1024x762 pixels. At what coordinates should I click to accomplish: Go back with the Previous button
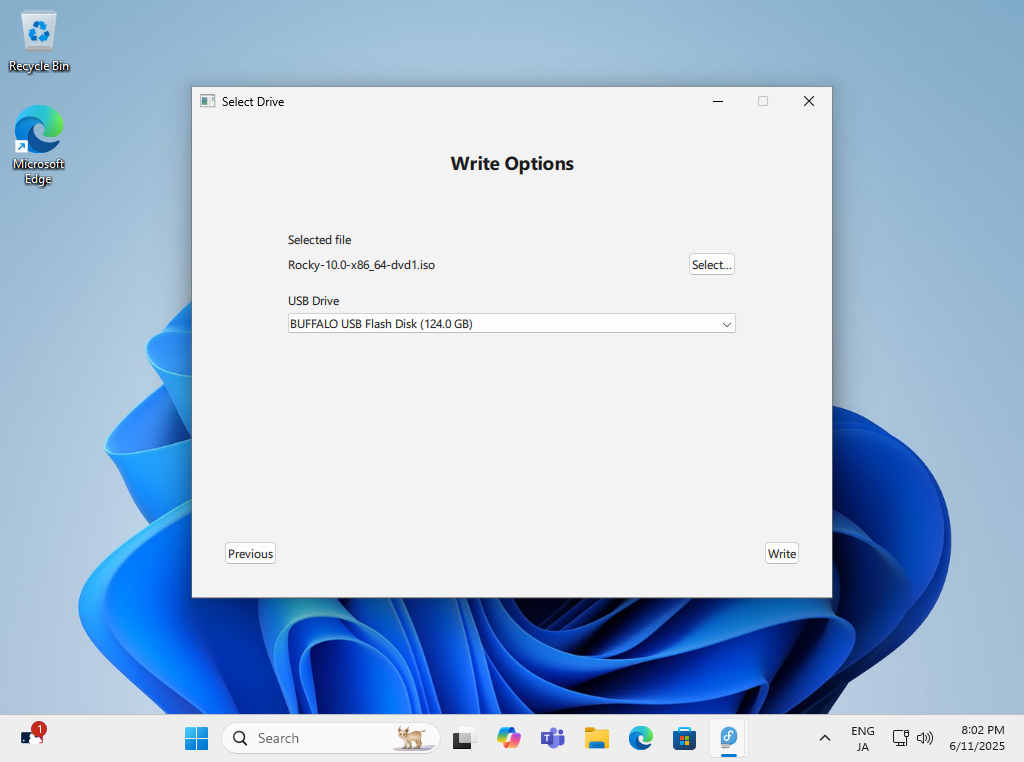coord(250,554)
